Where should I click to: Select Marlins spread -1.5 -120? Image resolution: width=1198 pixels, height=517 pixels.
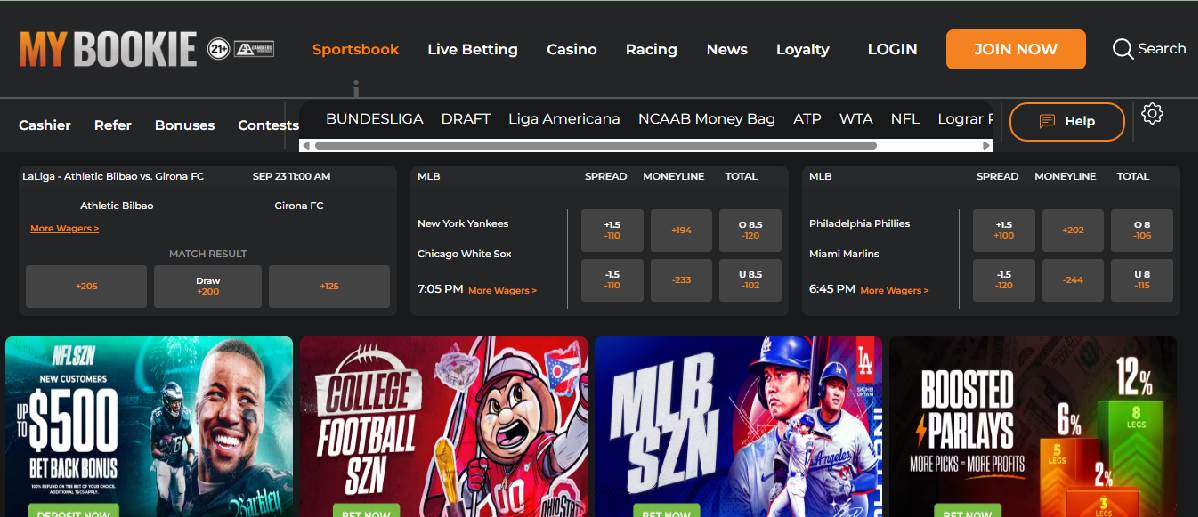click(x=1004, y=280)
